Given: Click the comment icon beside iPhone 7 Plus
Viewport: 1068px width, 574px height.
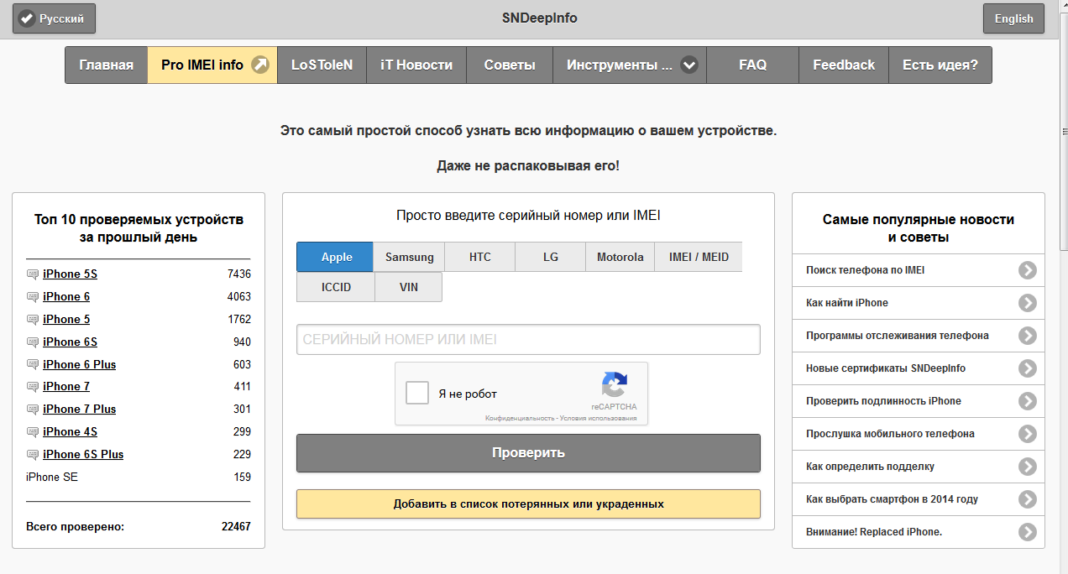Looking at the screenshot, I should click(32, 409).
